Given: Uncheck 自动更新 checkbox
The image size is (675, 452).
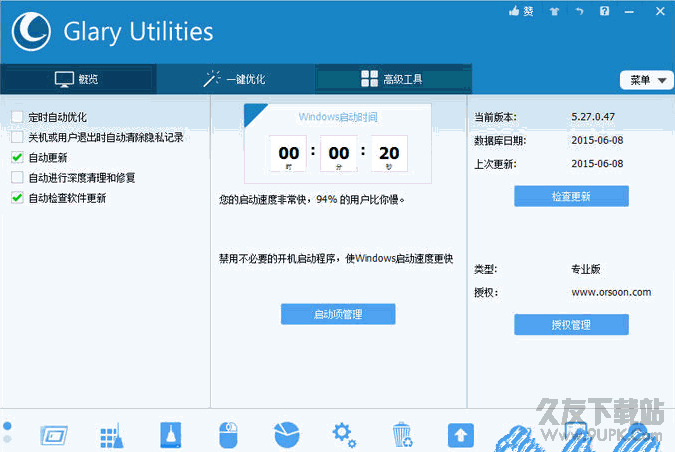Looking at the screenshot, I should point(17,158).
